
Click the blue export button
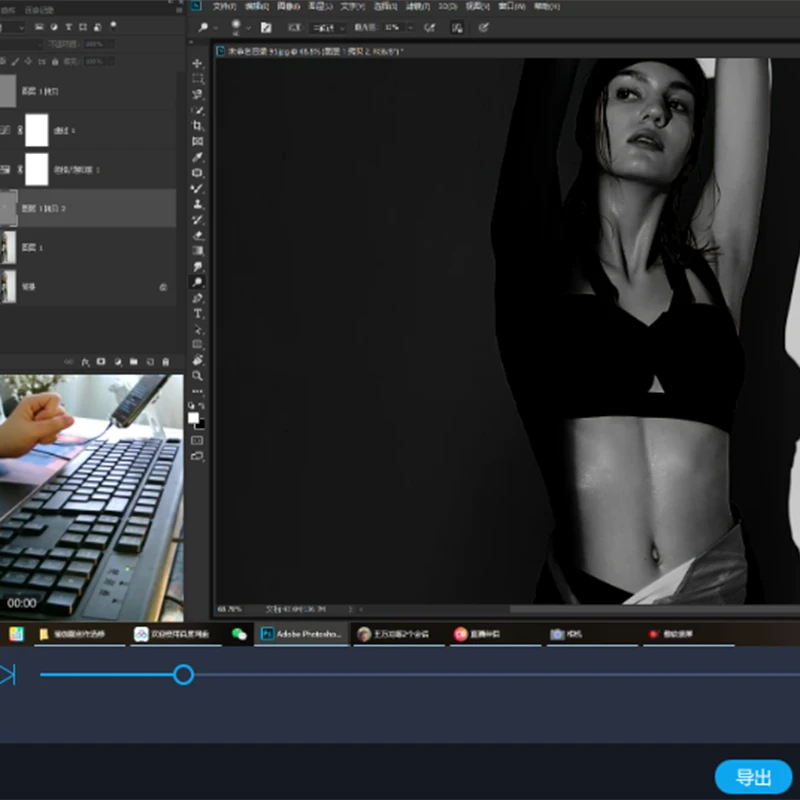[753, 777]
